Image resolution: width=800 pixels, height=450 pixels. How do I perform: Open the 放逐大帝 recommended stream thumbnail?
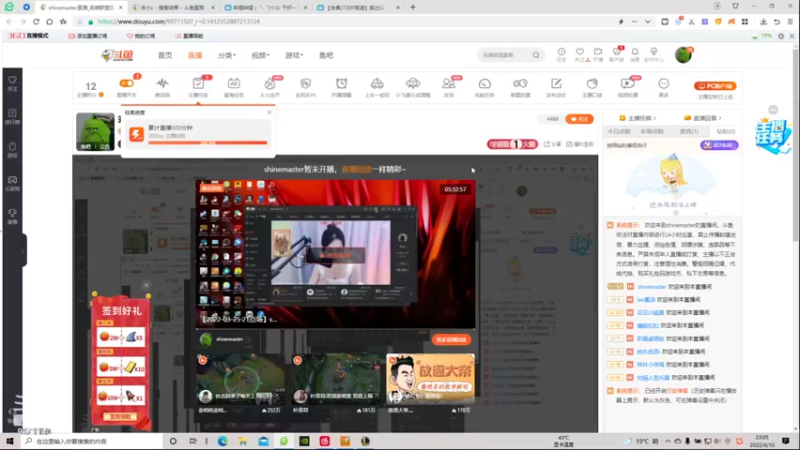click(x=430, y=379)
